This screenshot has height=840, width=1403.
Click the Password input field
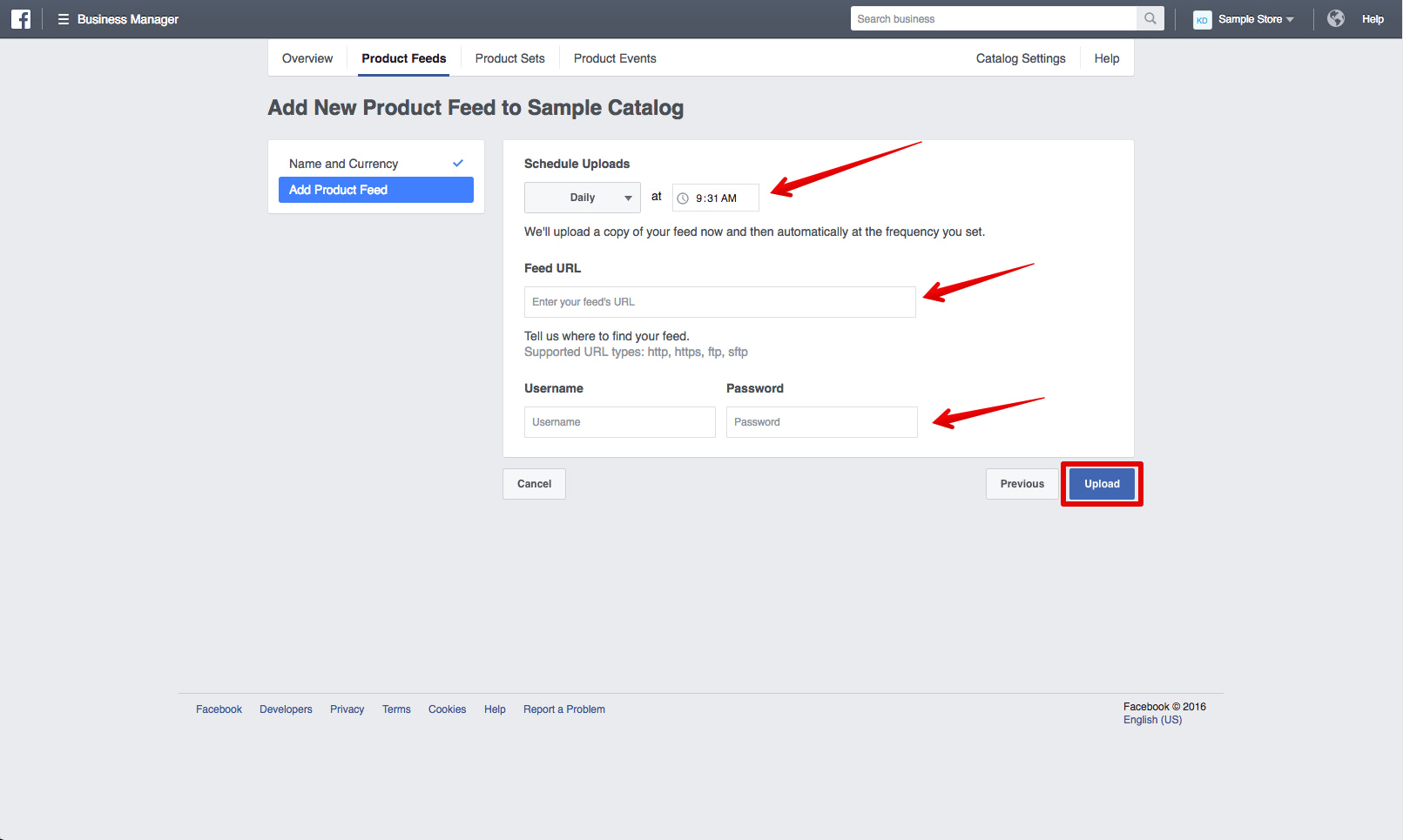click(821, 422)
